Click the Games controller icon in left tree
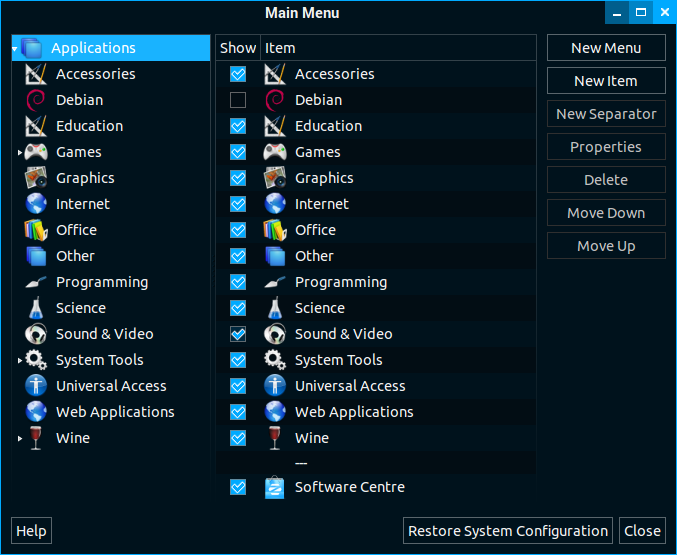Image resolution: width=677 pixels, height=555 pixels. point(36,152)
